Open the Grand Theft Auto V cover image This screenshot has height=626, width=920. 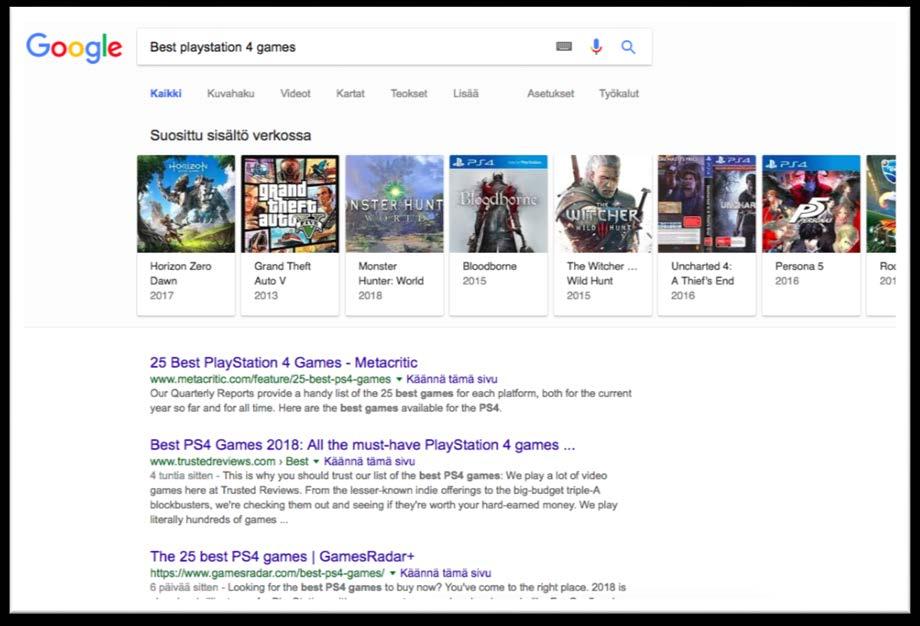290,204
